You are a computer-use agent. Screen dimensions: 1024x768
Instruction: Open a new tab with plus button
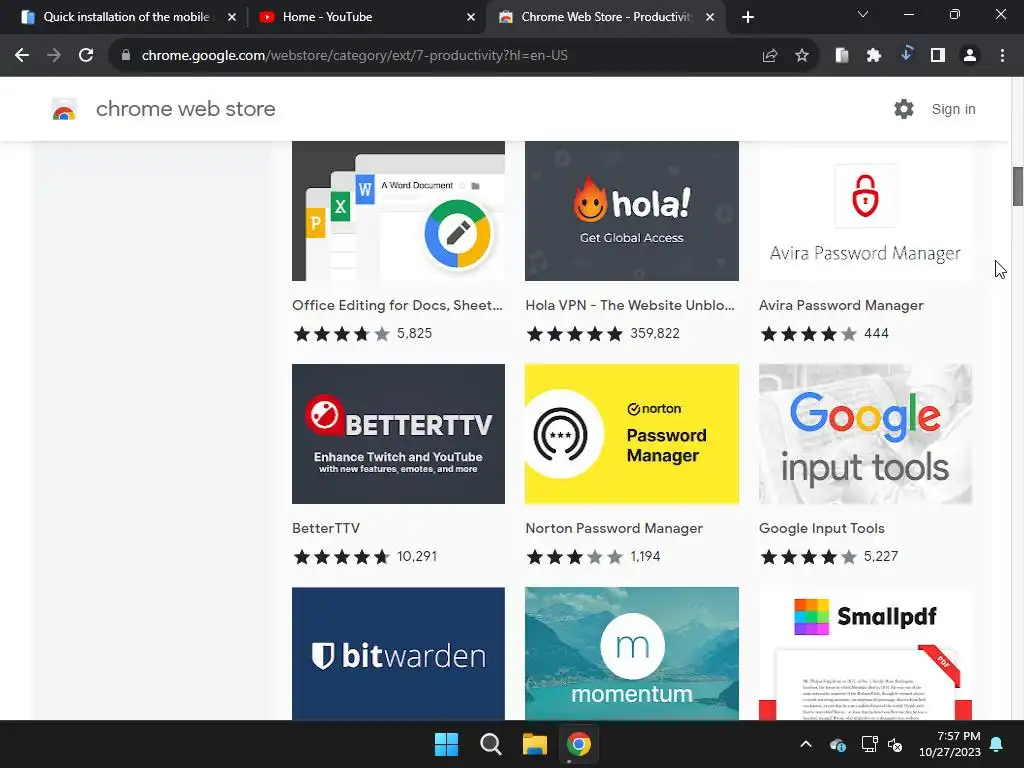pyautogui.click(x=748, y=17)
